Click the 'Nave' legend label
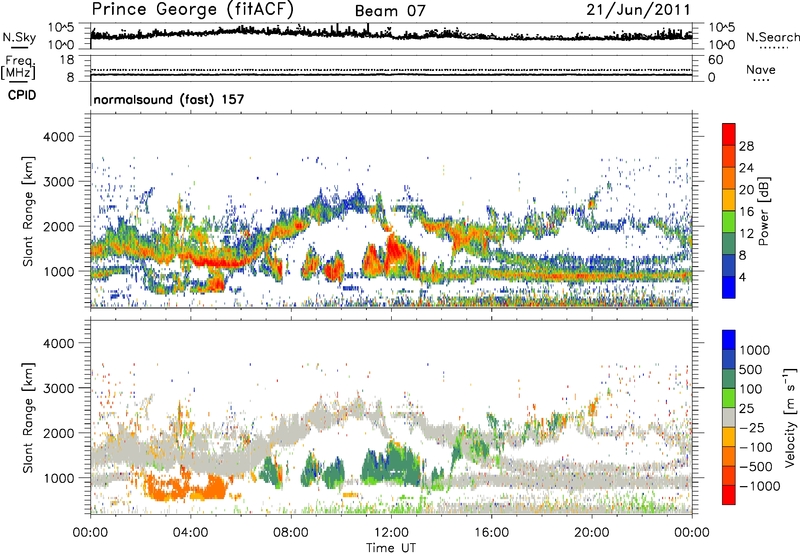800x554 pixels. coord(760,69)
